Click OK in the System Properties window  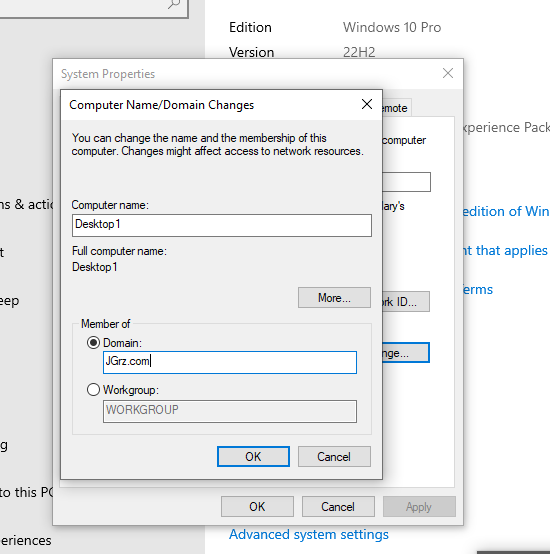[258, 507]
